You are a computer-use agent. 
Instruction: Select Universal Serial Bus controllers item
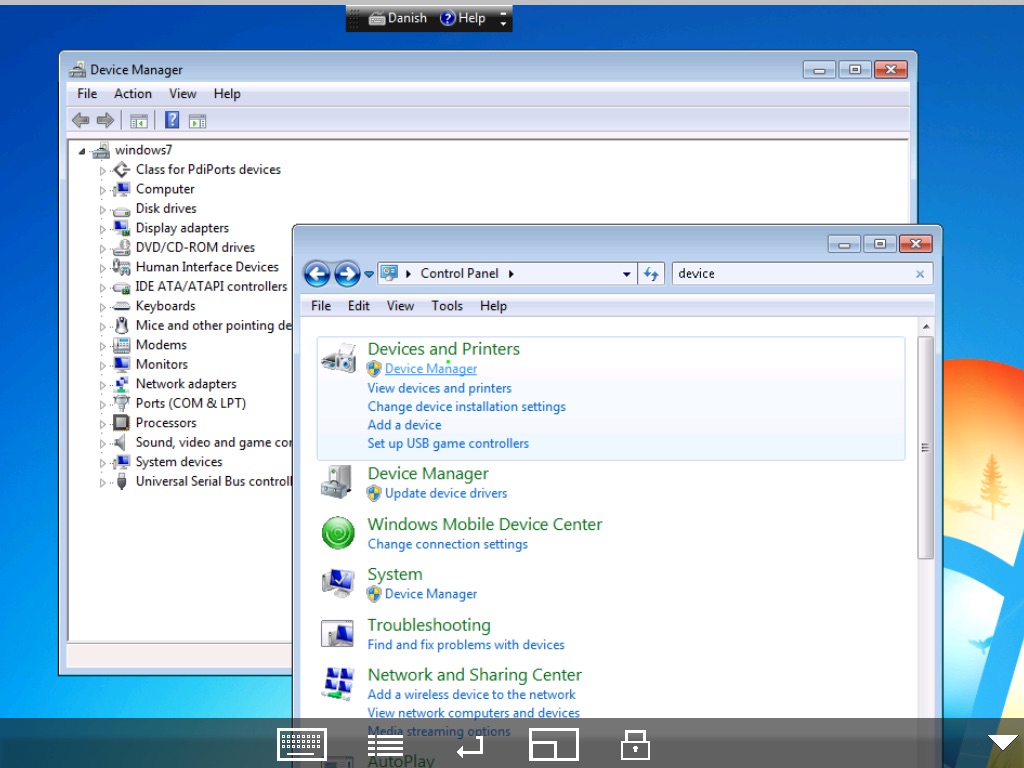pos(214,481)
